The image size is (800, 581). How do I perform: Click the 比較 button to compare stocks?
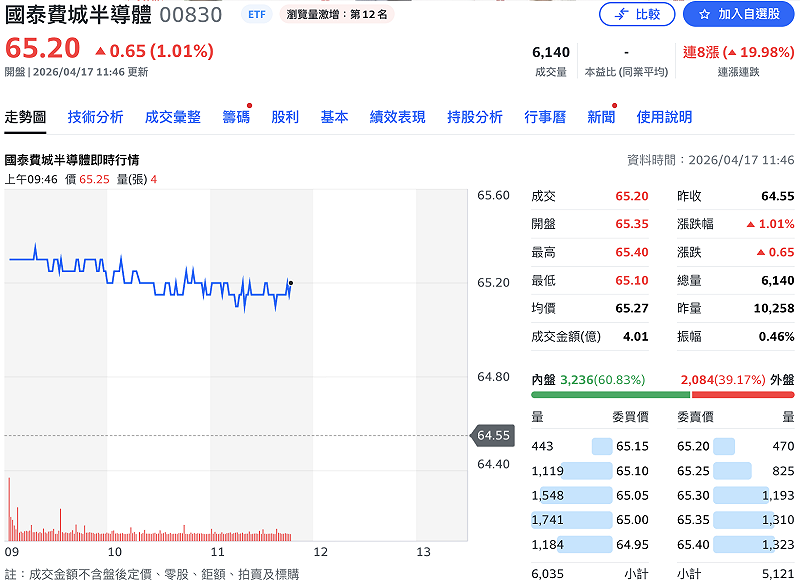click(x=637, y=14)
